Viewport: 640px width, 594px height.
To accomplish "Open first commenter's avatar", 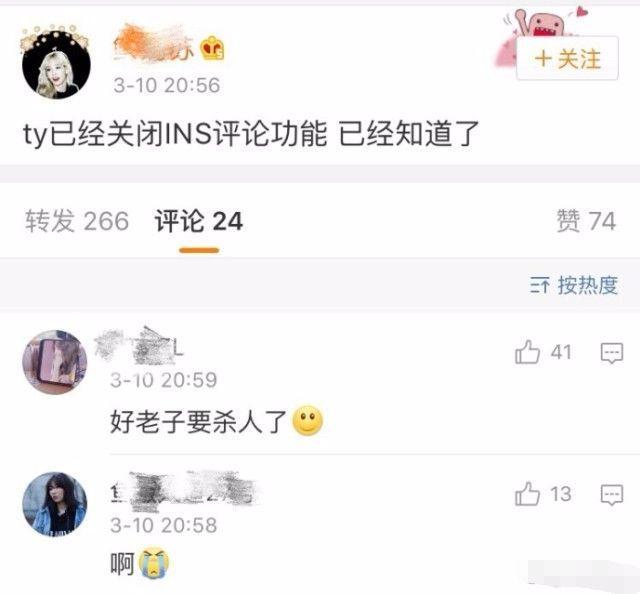I will pyautogui.click(x=55, y=363).
